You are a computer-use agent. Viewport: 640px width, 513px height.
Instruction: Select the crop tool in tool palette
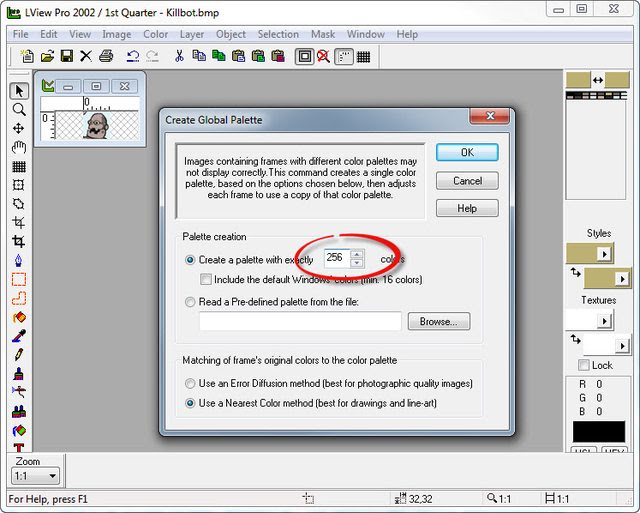point(19,241)
